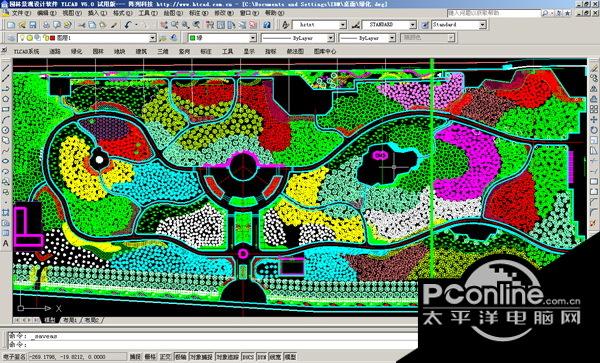The image size is (600, 363).
Task: Select the Polygon tool in left toolbar
Action: pos(6,99)
